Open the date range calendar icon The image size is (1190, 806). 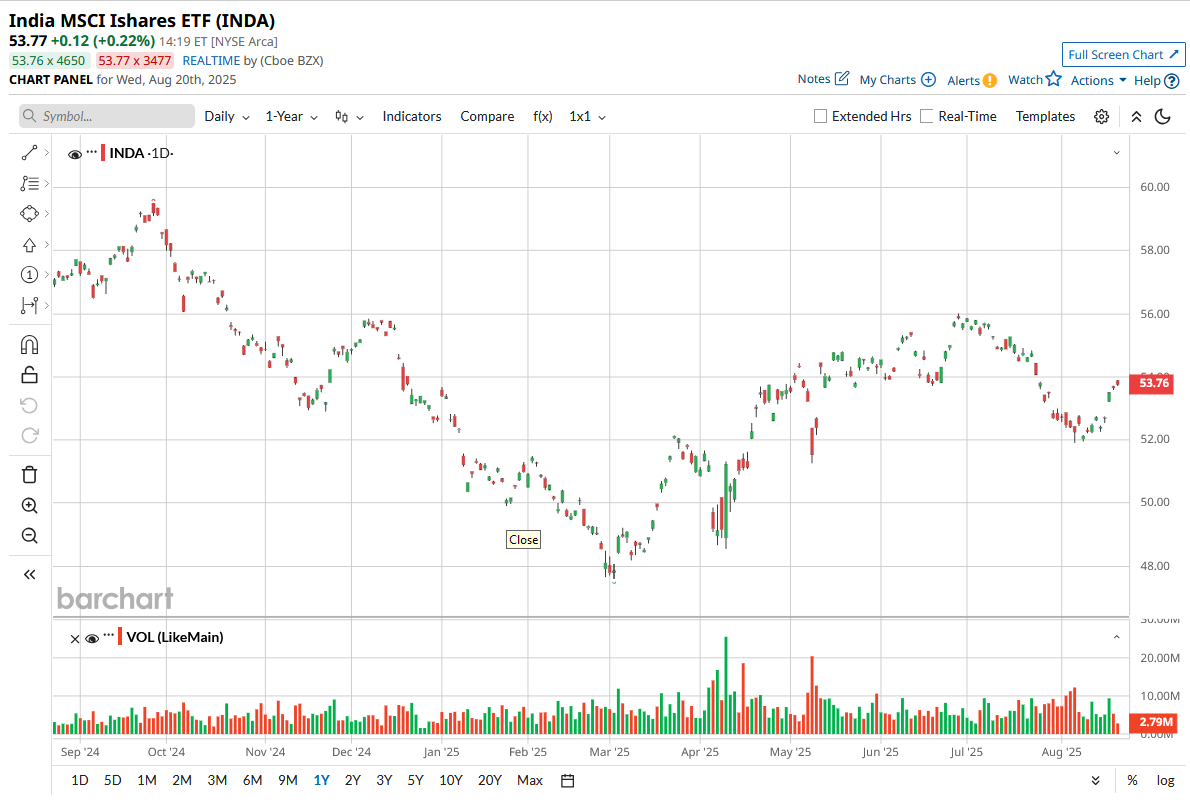coord(568,781)
